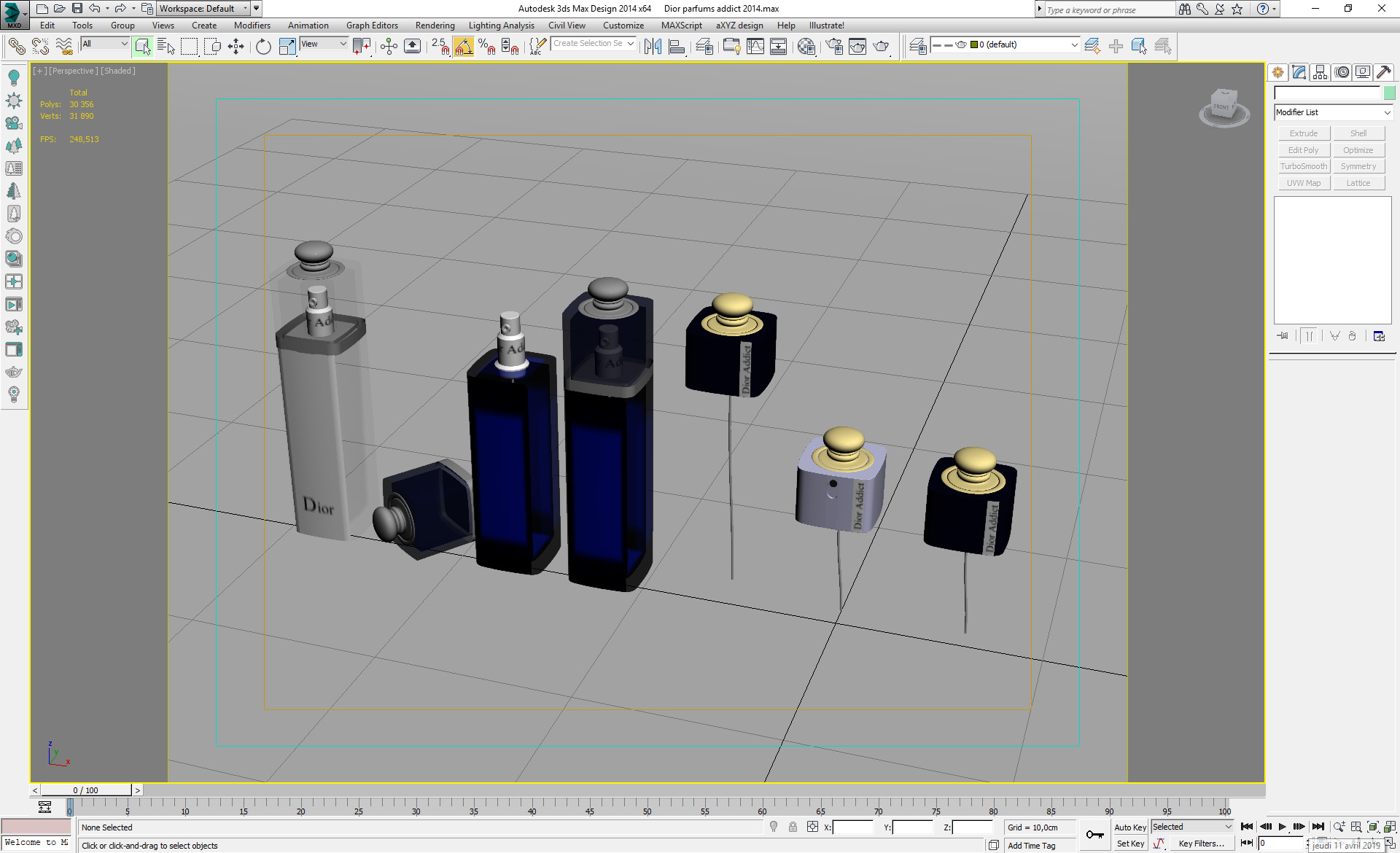
Task: Open Render Setup dialog
Action: (x=834, y=47)
